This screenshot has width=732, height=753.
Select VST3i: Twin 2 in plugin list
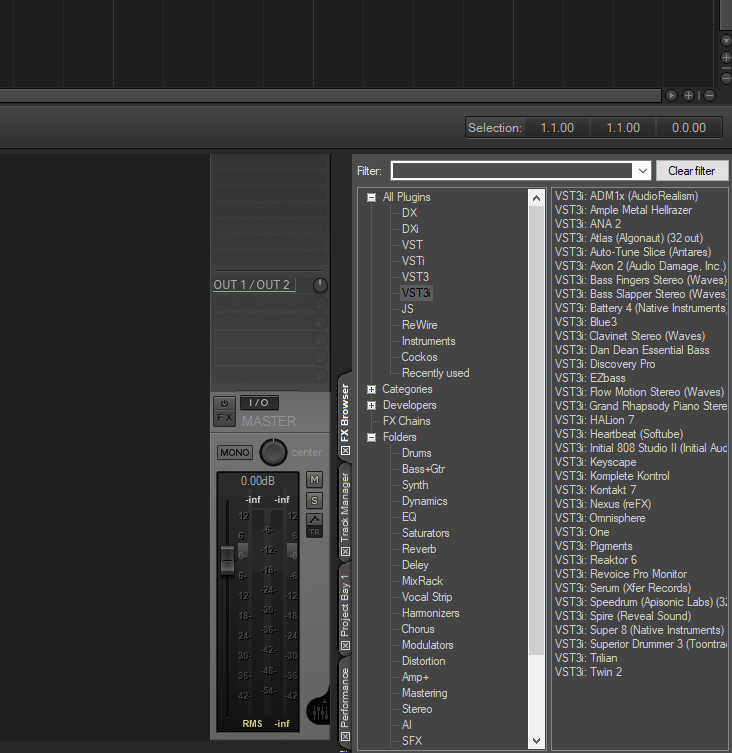[588, 672]
